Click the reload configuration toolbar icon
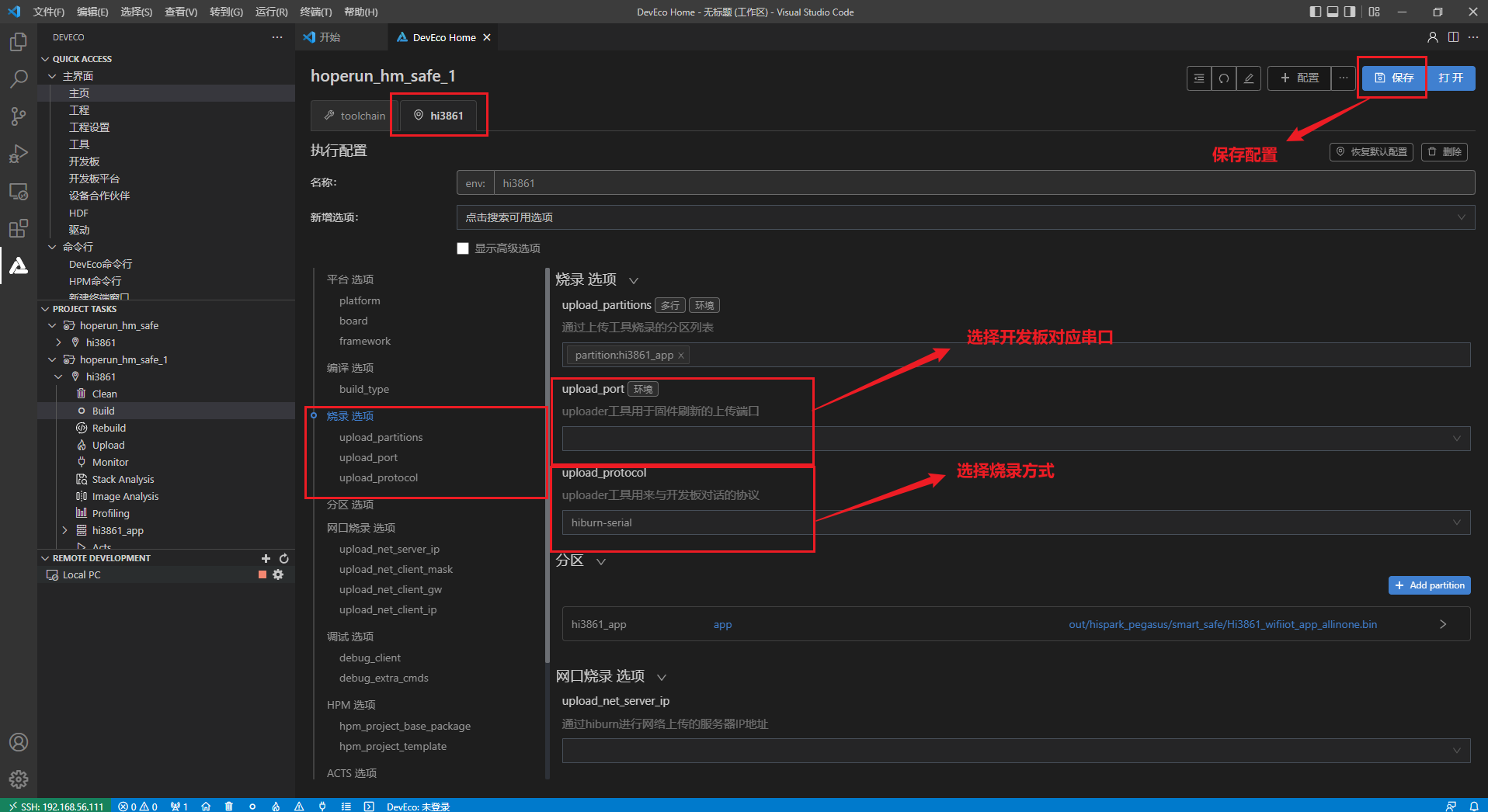This screenshot has width=1488, height=812. click(x=1224, y=78)
